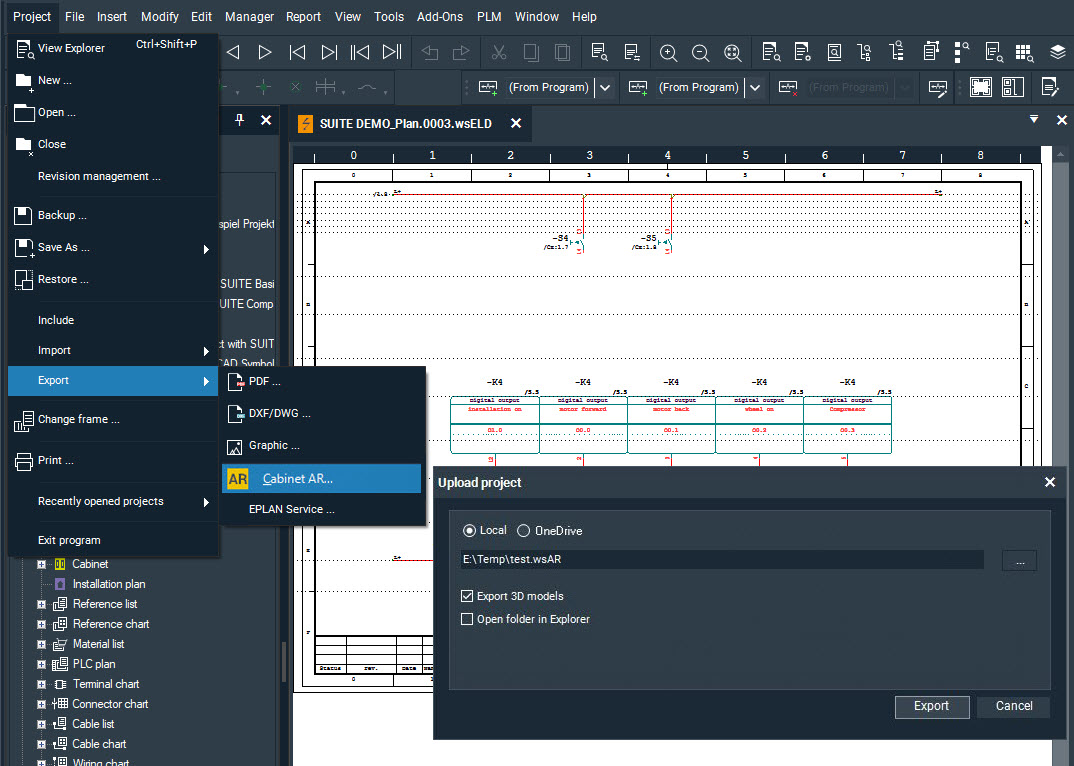Click the Cut scissors icon
Screen dimensions: 1074x766
tap(499, 52)
